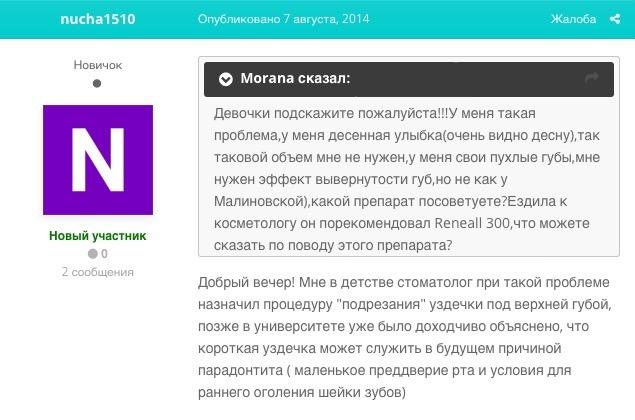Open nucha1510 profile from header username
This screenshot has height=420, width=635.
pos(97,19)
